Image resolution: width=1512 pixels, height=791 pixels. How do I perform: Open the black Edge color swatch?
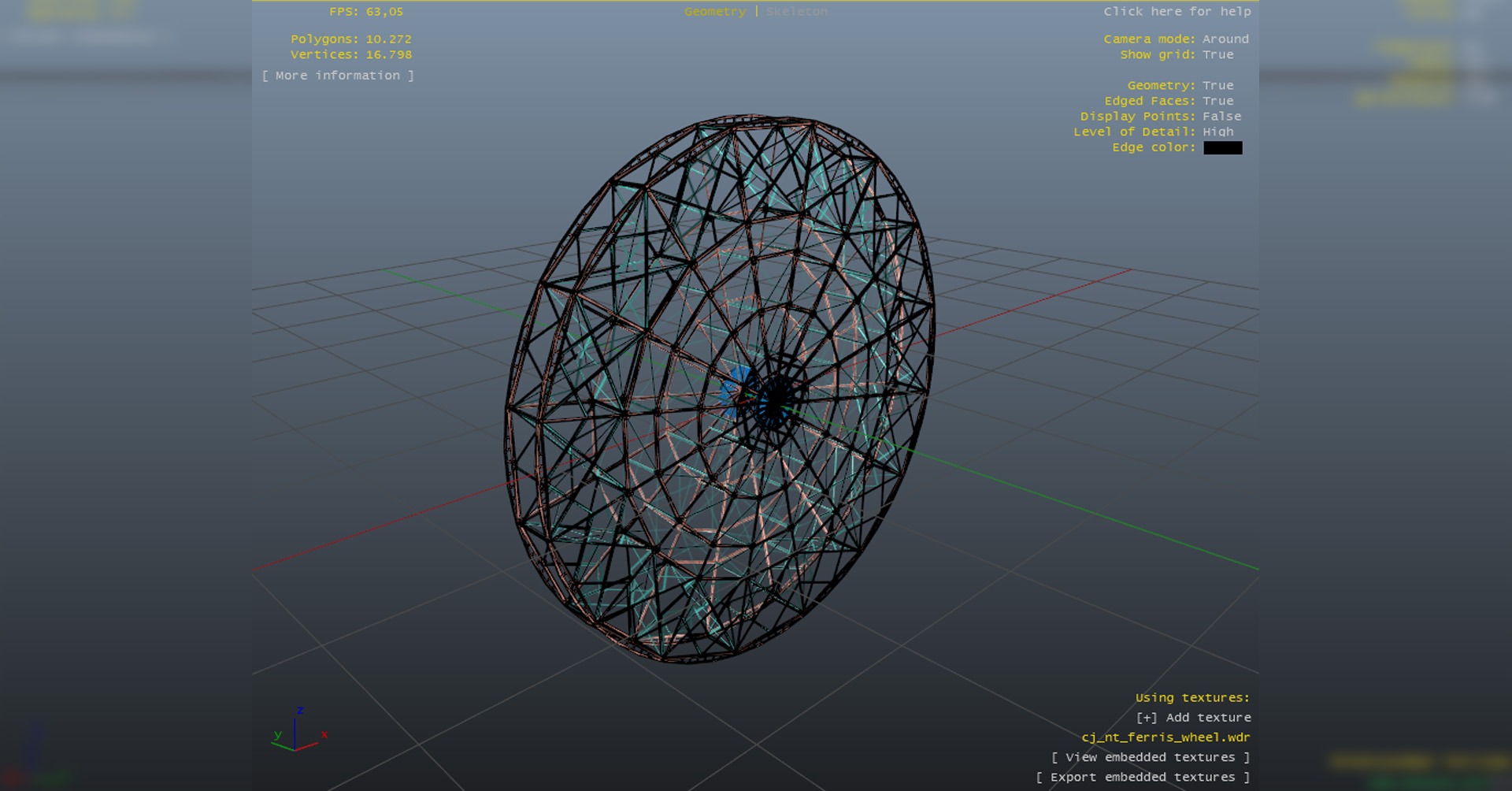point(1222,148)
